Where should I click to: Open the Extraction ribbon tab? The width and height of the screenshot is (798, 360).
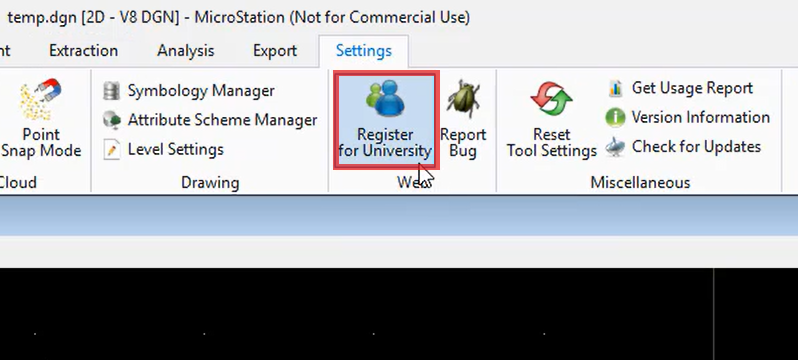tap(83, 51)
